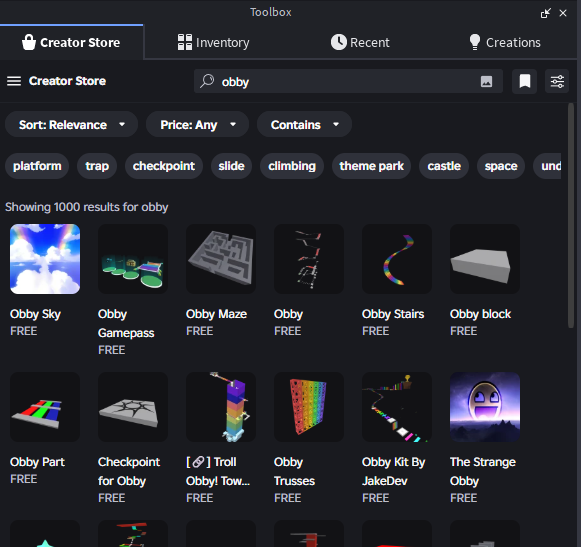Filter by the space tag
This screenshot has height=547, width=581.
click(x=501, y=166)
